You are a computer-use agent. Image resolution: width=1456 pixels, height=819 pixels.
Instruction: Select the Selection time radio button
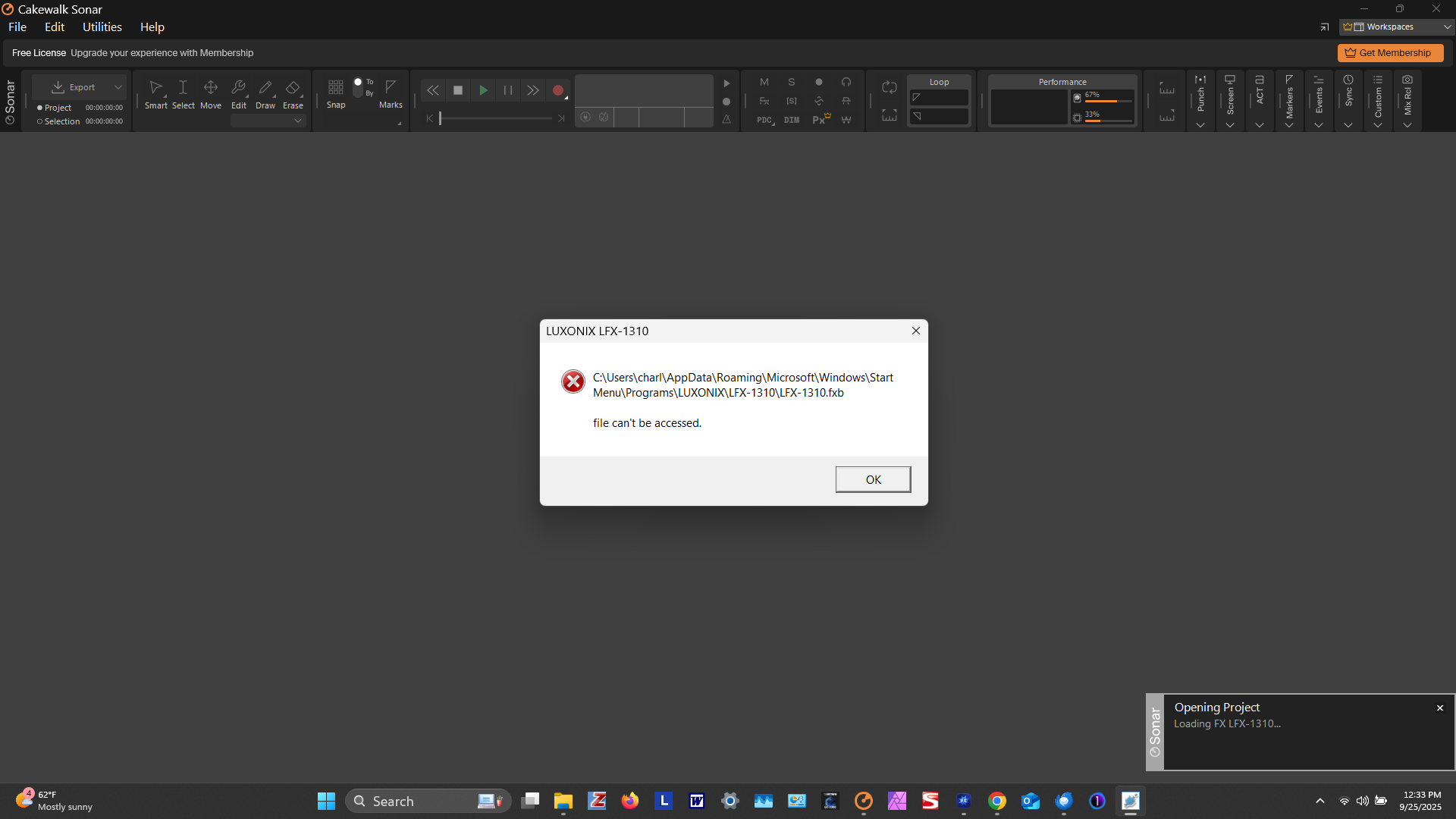pos(40,121)
